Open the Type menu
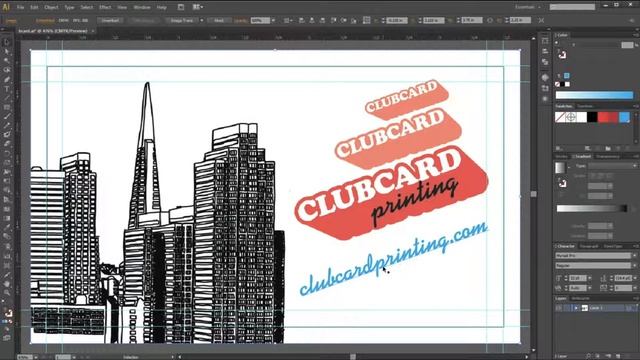 tap(69, 7)
